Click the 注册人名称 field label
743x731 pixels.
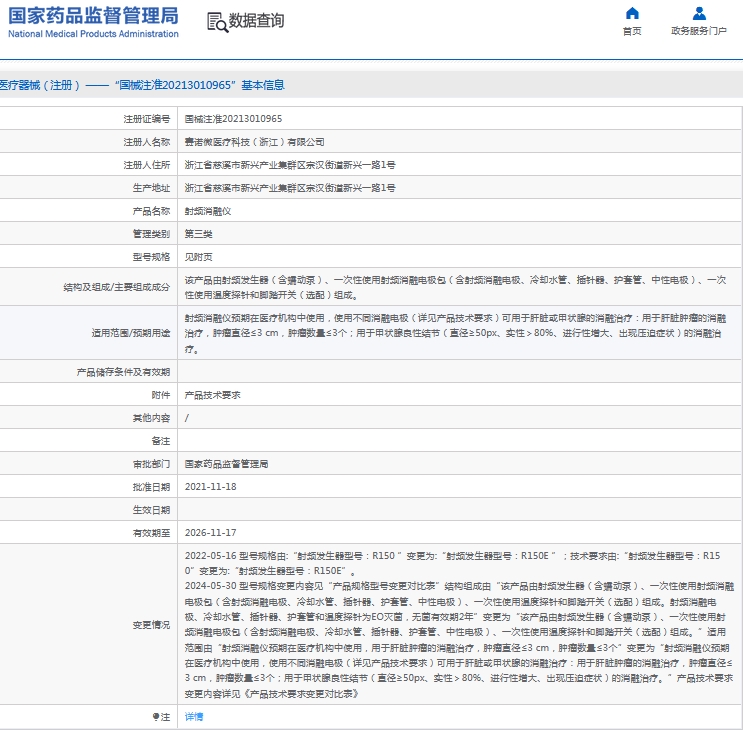[x=146, y=142]
